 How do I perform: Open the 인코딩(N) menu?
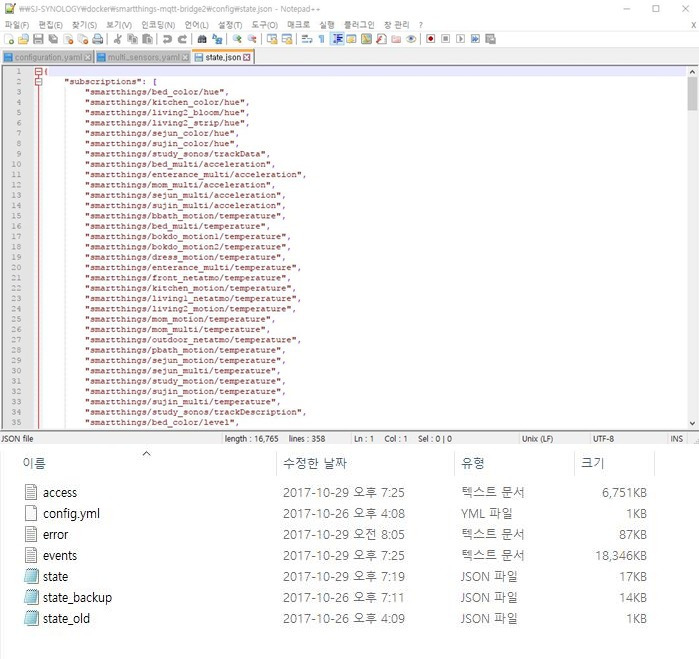pos(158,25)
